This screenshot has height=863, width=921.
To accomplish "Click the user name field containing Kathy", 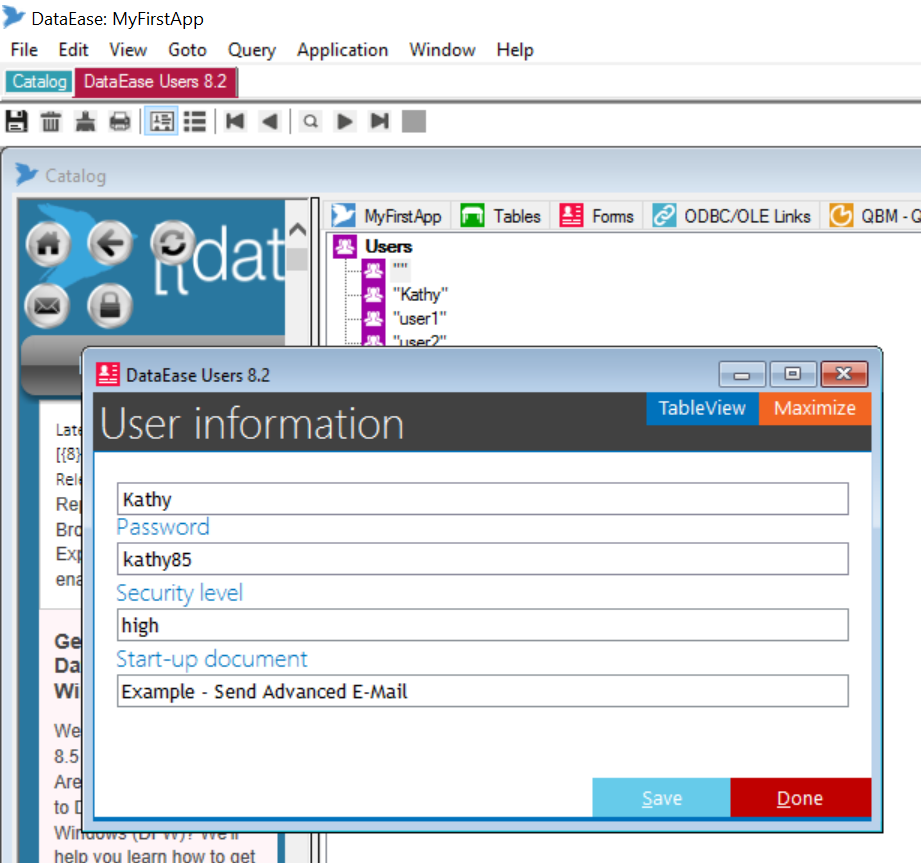I will (483, 499).
